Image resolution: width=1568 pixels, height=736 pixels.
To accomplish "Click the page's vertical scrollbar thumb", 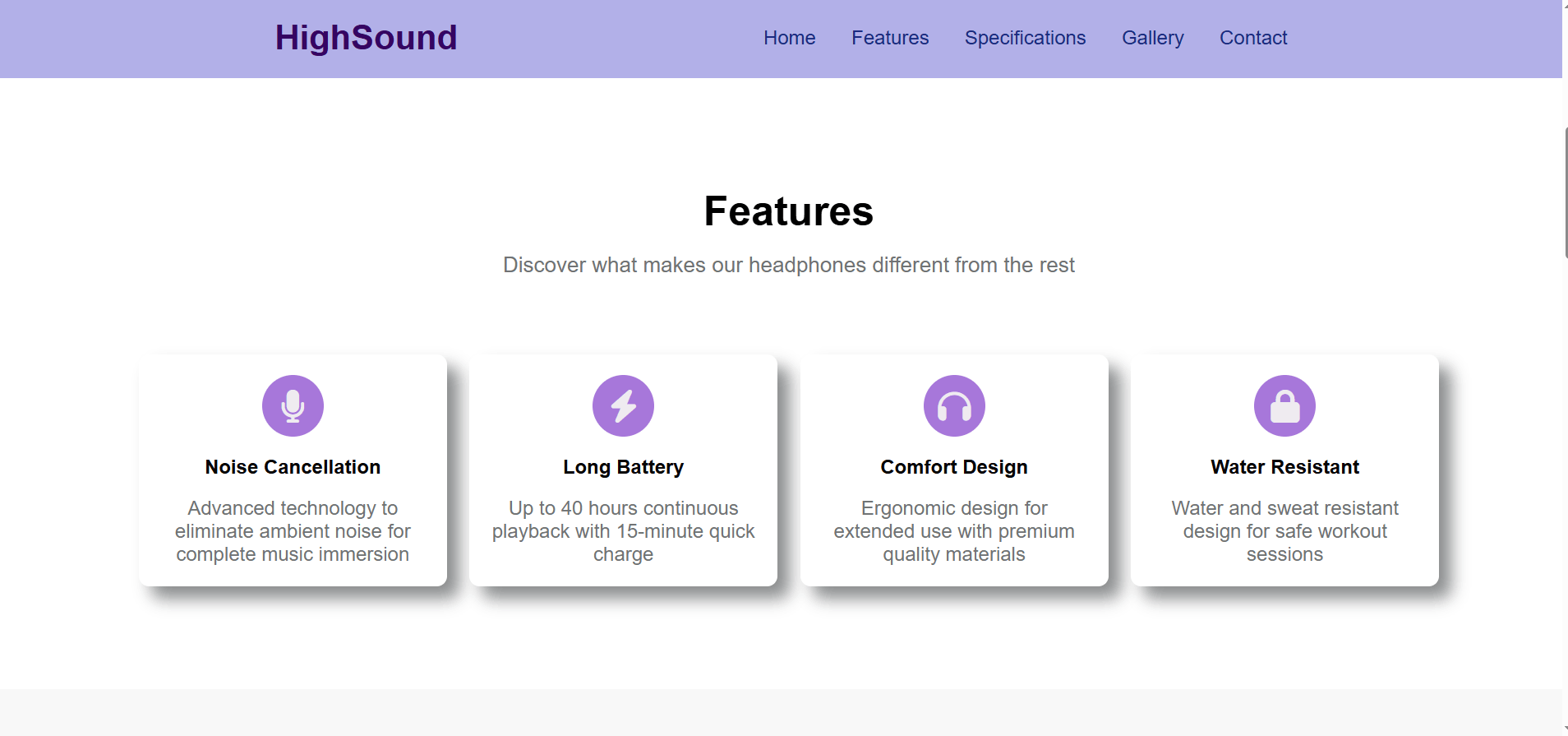I will tap(1565, 193).
